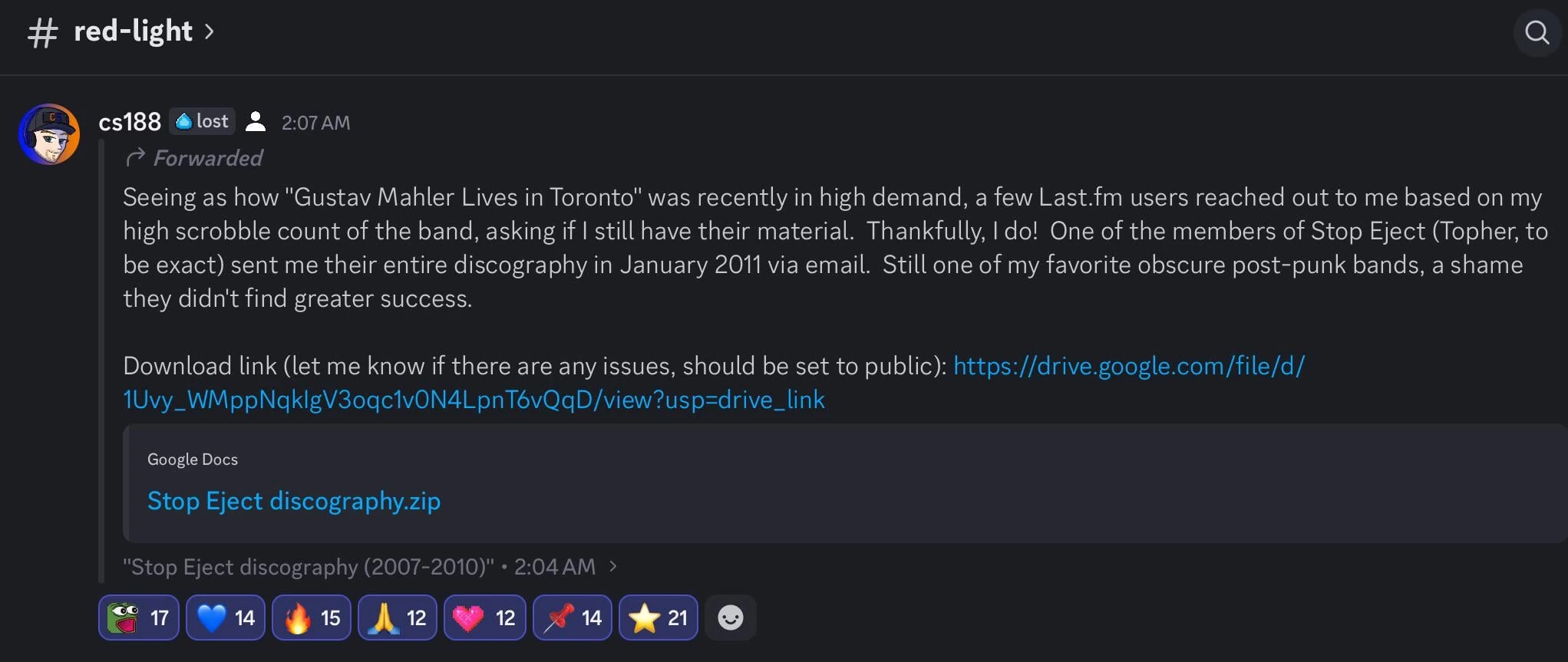Toggle the pink pixel heart reaction
Screen dimensions: 1568x662
[485, 618]
